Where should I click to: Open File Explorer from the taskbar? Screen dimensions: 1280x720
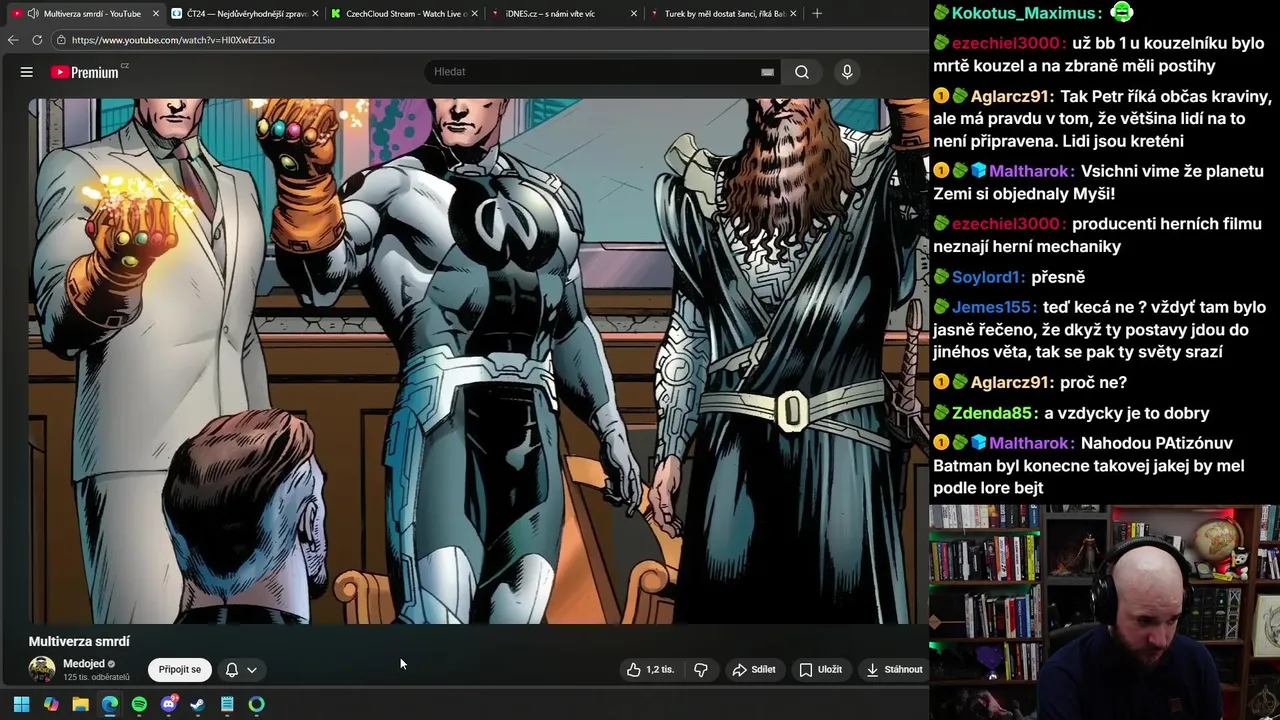click(x=80, y=704)
